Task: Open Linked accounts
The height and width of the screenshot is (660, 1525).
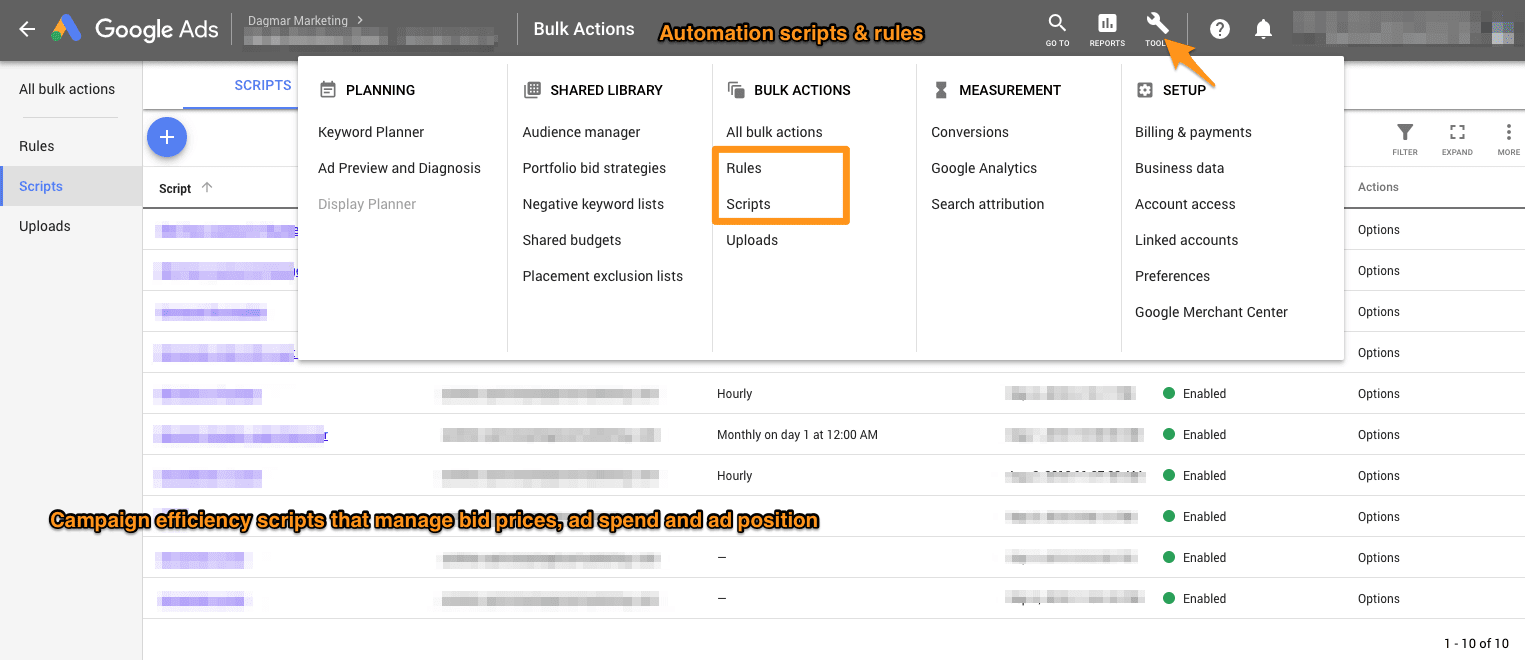Action: [1186, 240]
